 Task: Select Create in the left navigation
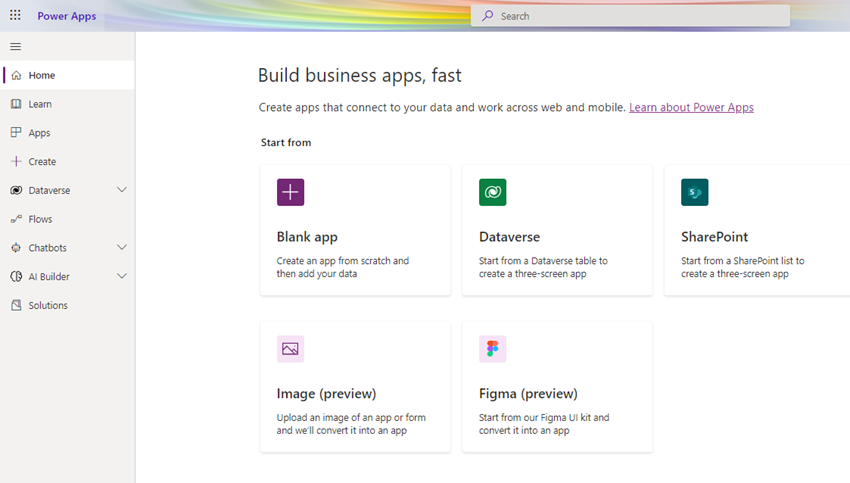(42, 161)
